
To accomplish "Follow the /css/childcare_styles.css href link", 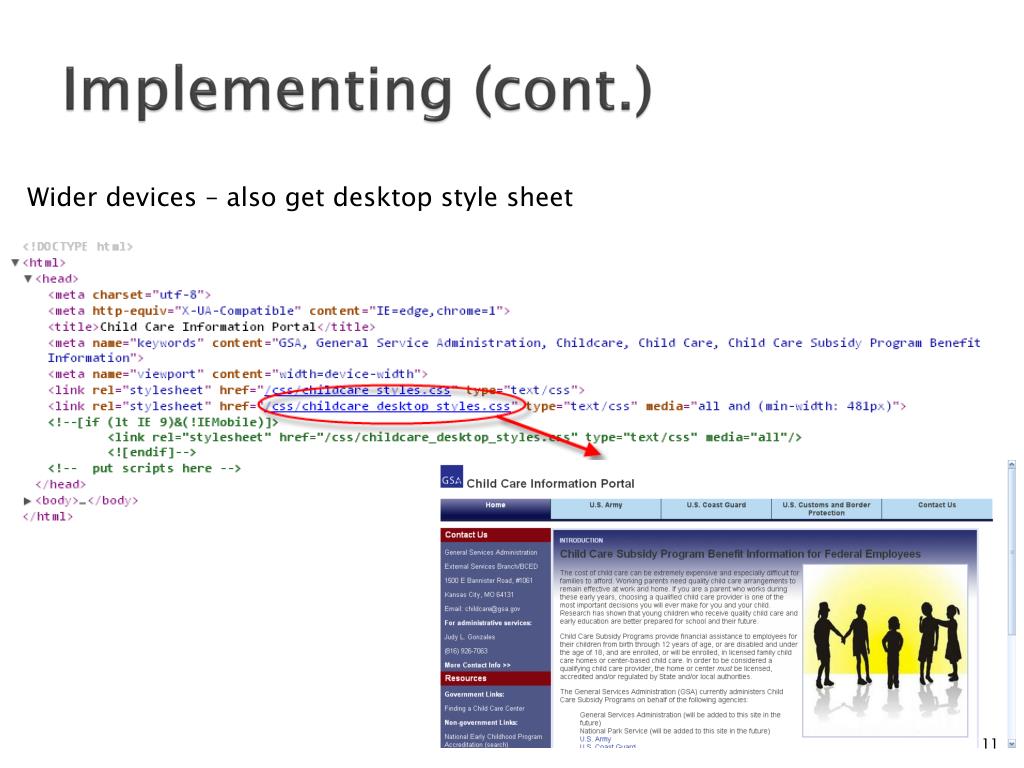I will coord(357,390).
